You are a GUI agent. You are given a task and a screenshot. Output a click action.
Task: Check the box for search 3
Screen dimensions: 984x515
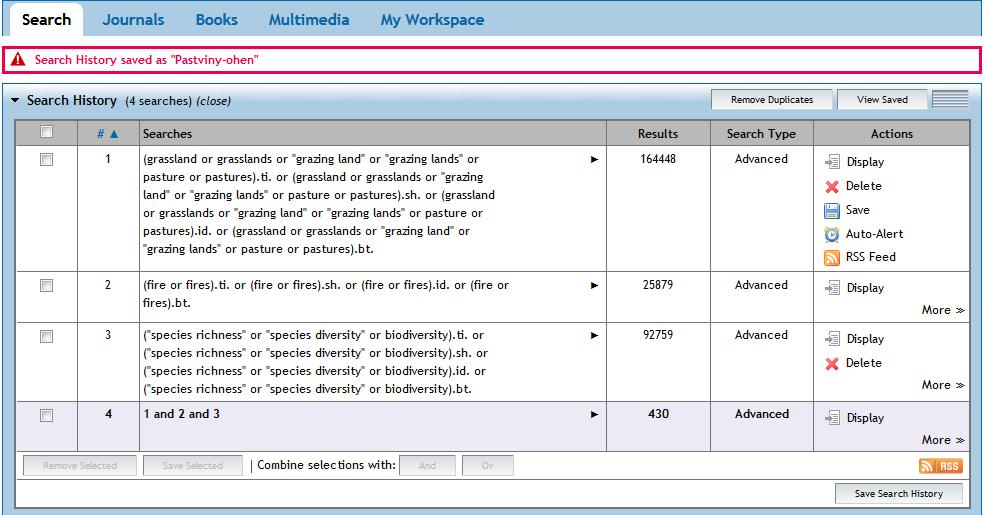[x=46, y=336]
